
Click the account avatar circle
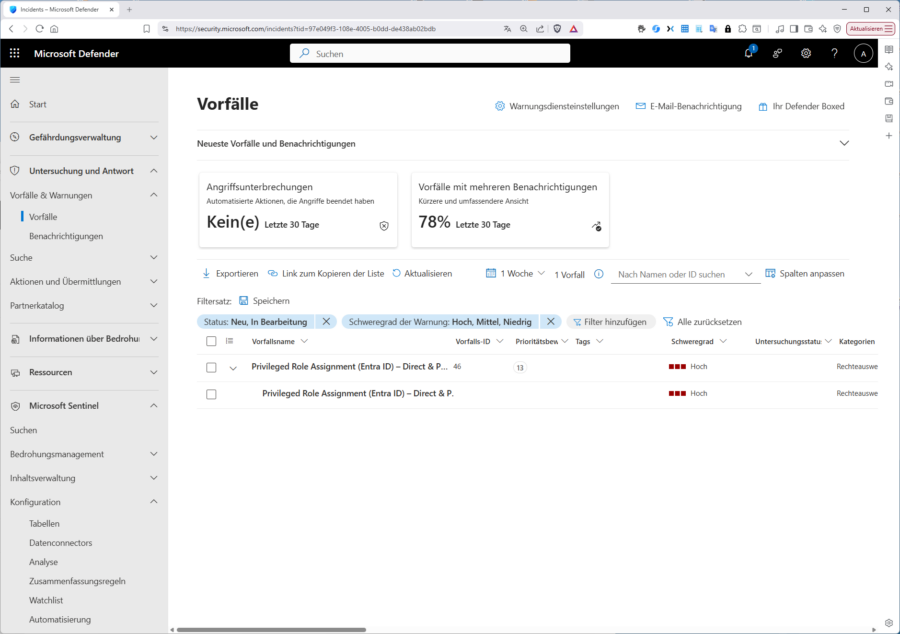click(x=862, y=53)
